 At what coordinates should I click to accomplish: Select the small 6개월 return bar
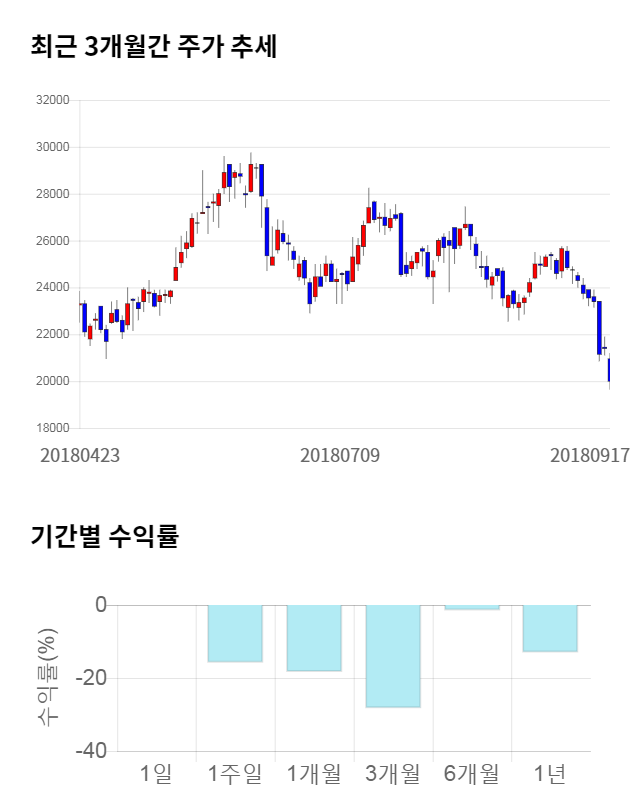[472, 607]
